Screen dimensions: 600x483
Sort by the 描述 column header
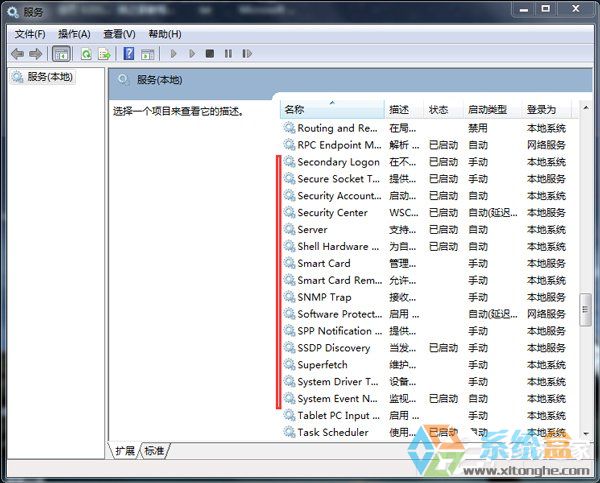(x=404, y=110)
